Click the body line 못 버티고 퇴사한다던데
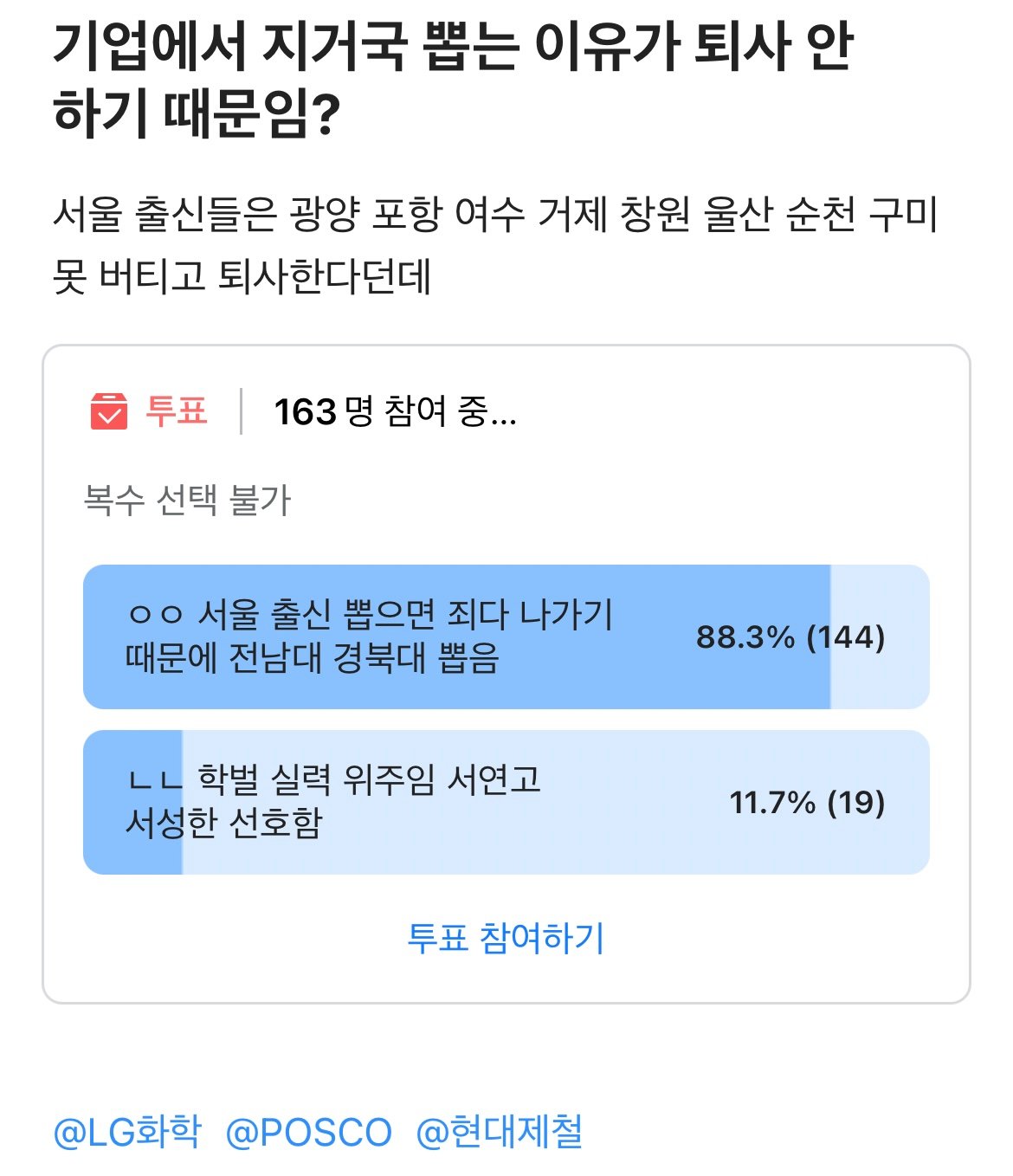This screenshot has width=1013, height=1176. tap(242, 277)
